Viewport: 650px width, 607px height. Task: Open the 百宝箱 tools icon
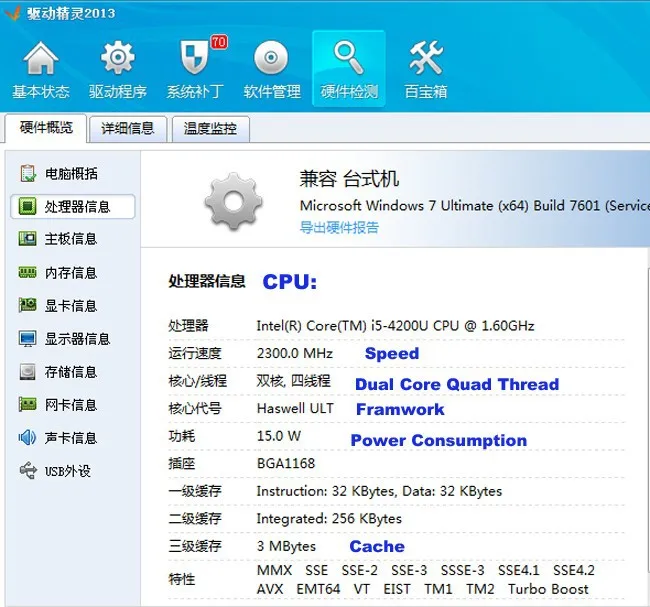pos(426,58)
